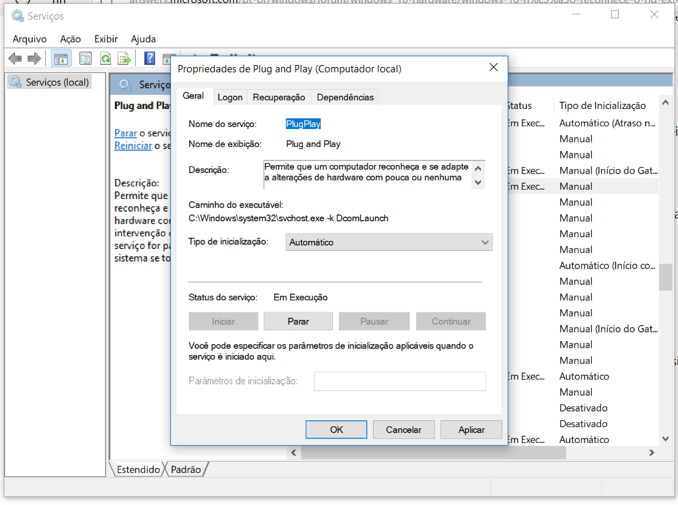Click the highlighted PlugPlay service name text
678x505 pixels.
303,124
